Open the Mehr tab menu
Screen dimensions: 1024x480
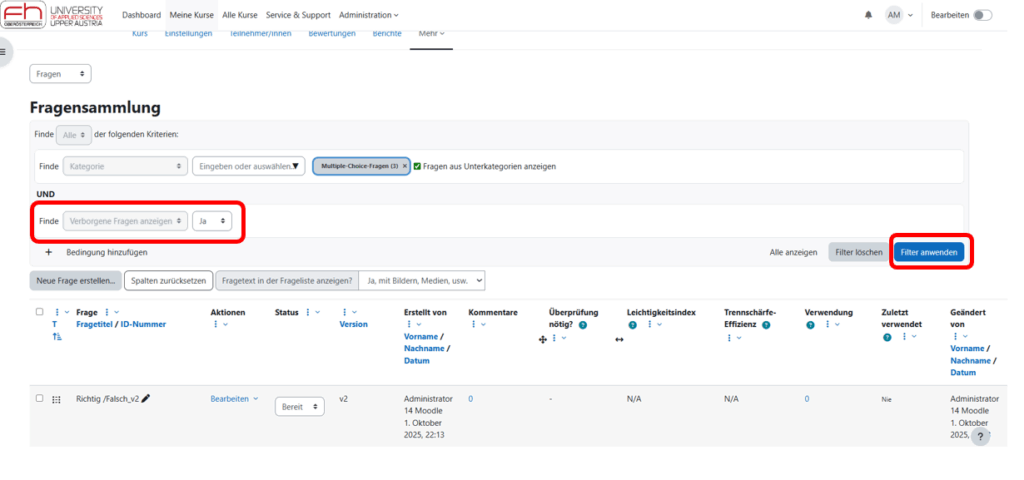coord(432,33)
